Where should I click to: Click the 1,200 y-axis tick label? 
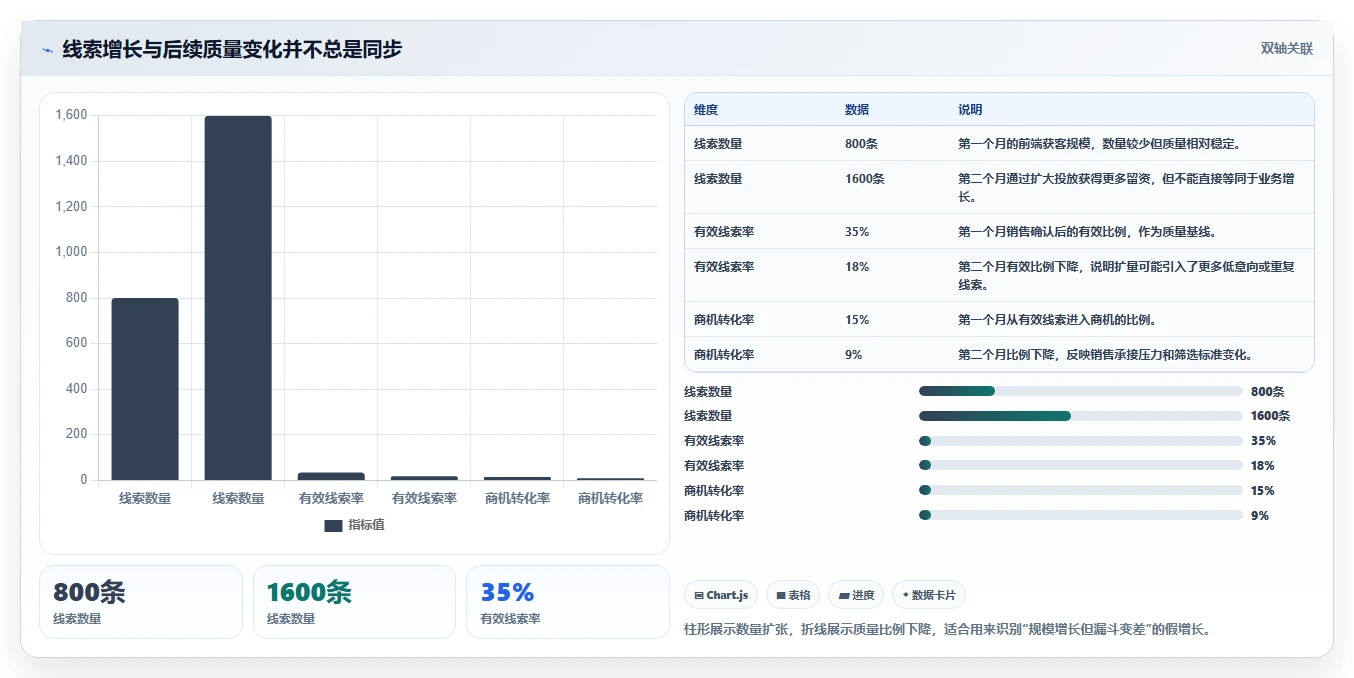coord(71,207)
